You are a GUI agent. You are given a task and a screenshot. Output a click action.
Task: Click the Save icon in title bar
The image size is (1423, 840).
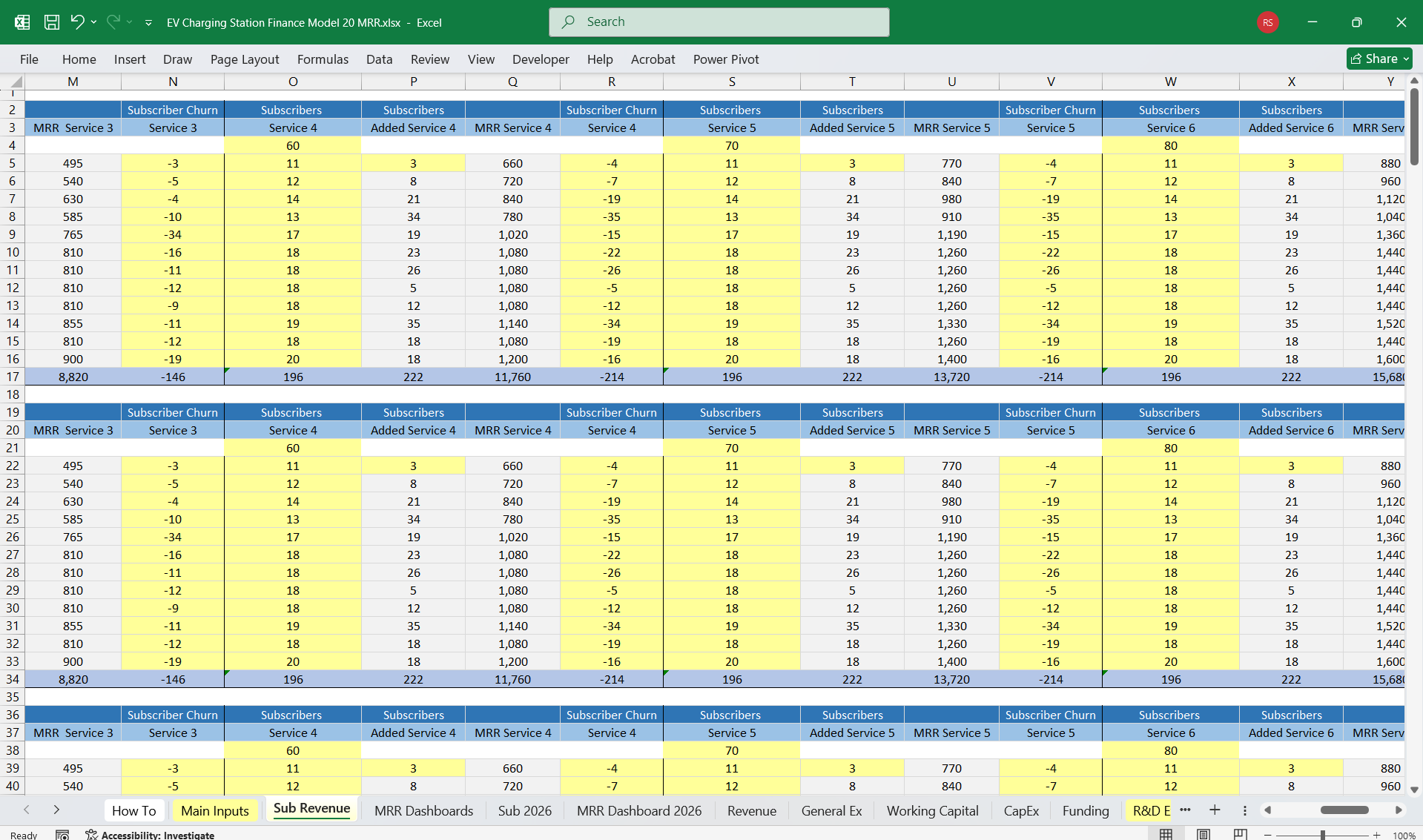click(x=52, y=22)
